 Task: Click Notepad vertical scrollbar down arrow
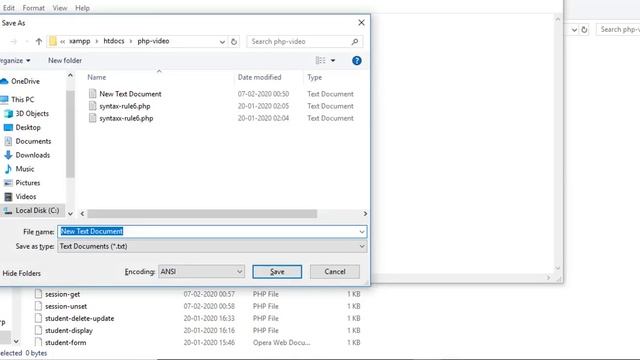click(x=558, y=268)
